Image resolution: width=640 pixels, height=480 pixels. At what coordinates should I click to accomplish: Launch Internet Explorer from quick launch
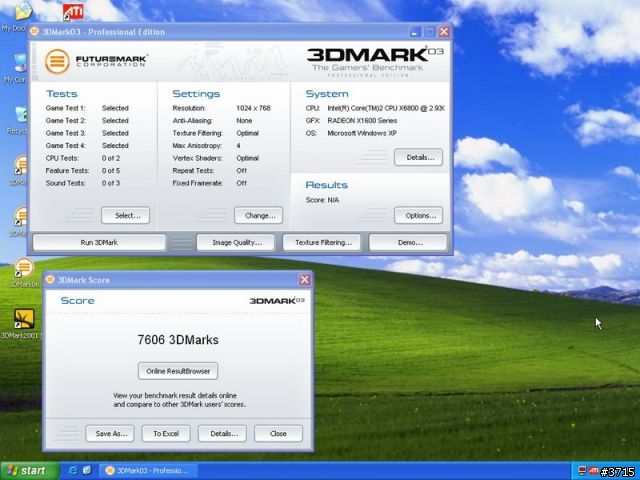(x=73, y=471)
